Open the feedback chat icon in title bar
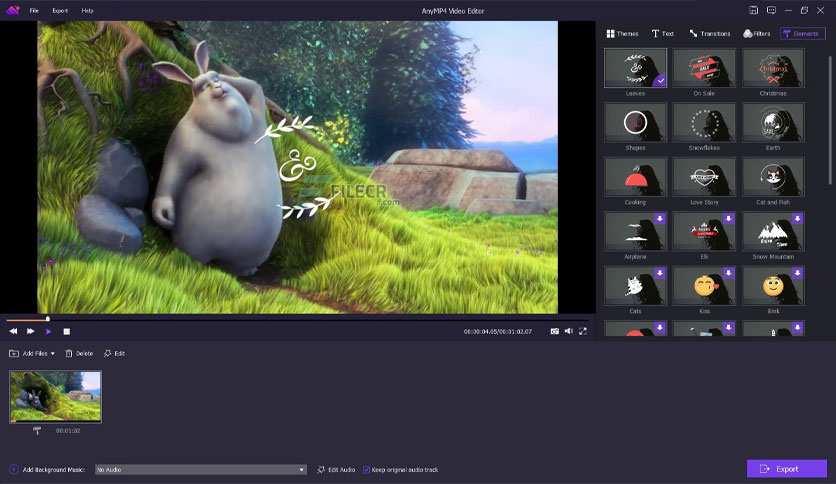 point(771,10)
